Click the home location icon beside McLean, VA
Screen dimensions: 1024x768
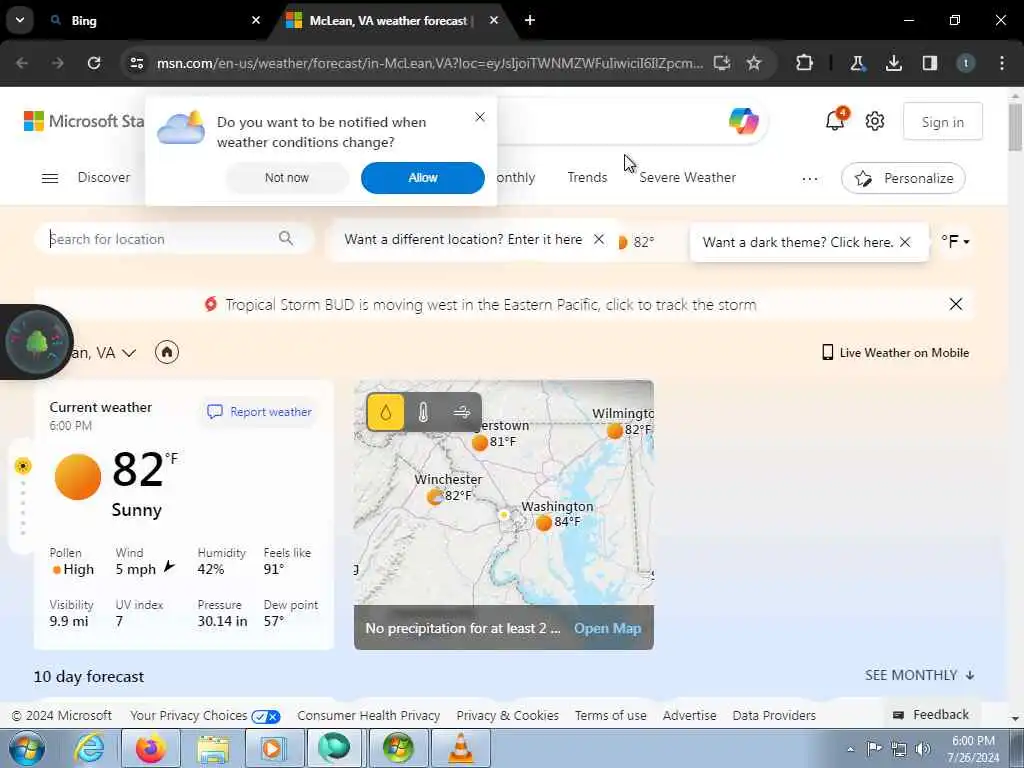click(167, 352)
